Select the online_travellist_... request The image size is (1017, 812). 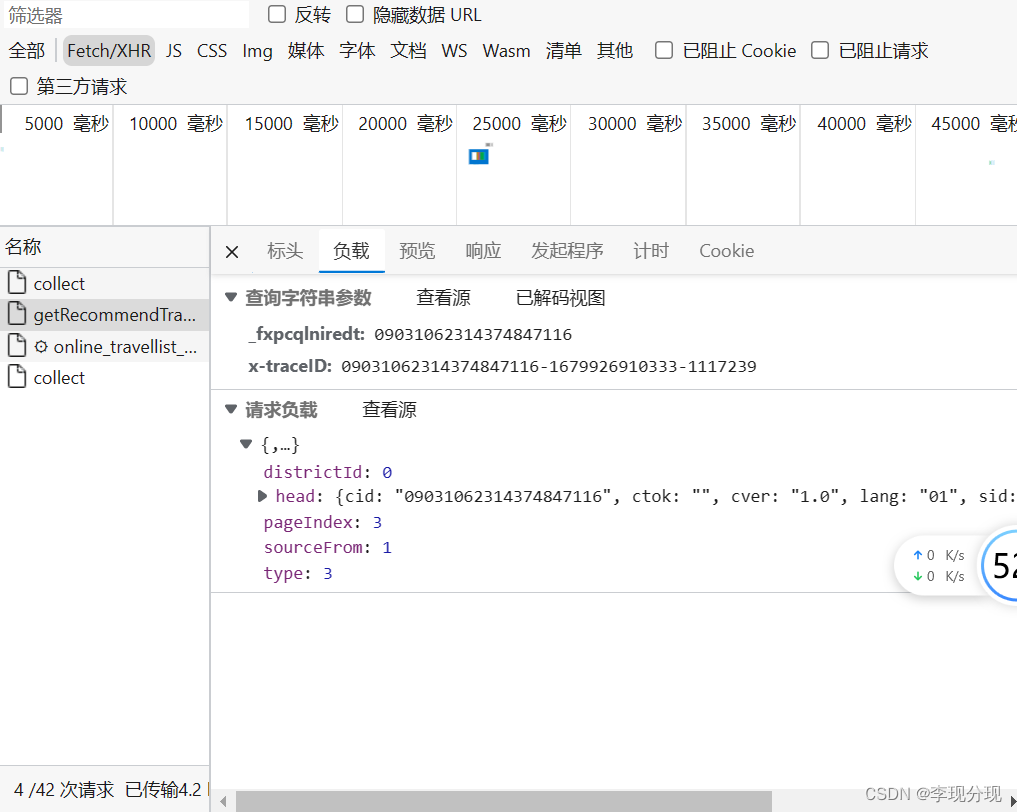(104, 346)
